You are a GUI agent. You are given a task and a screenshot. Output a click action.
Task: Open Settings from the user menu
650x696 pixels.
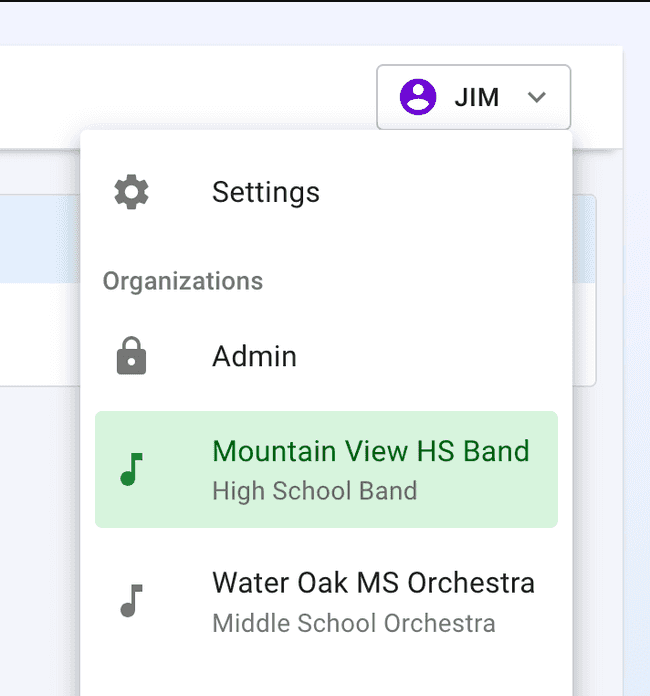click(x=266, y=192)
